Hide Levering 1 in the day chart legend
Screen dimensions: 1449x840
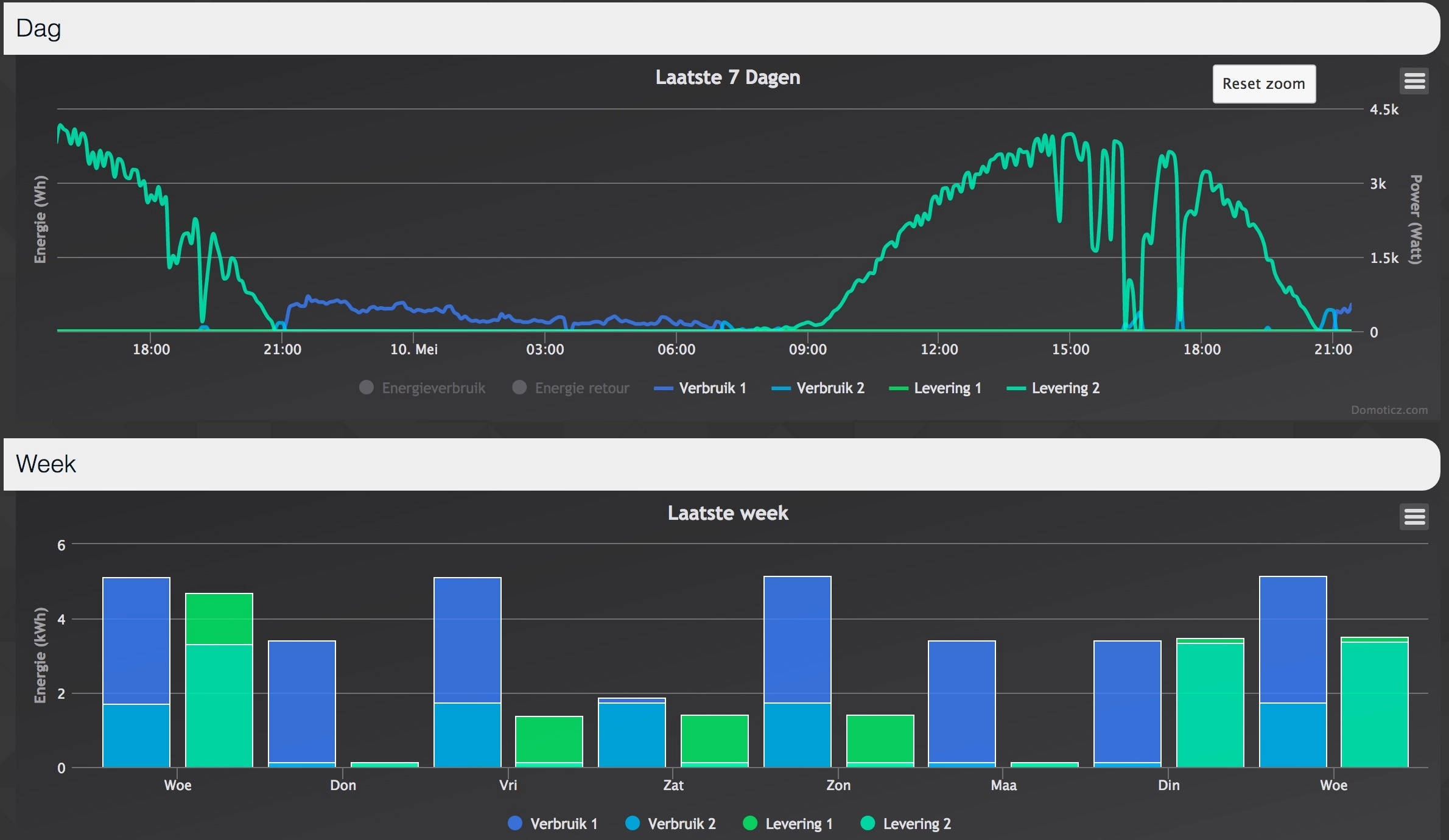tap(947, 388)
